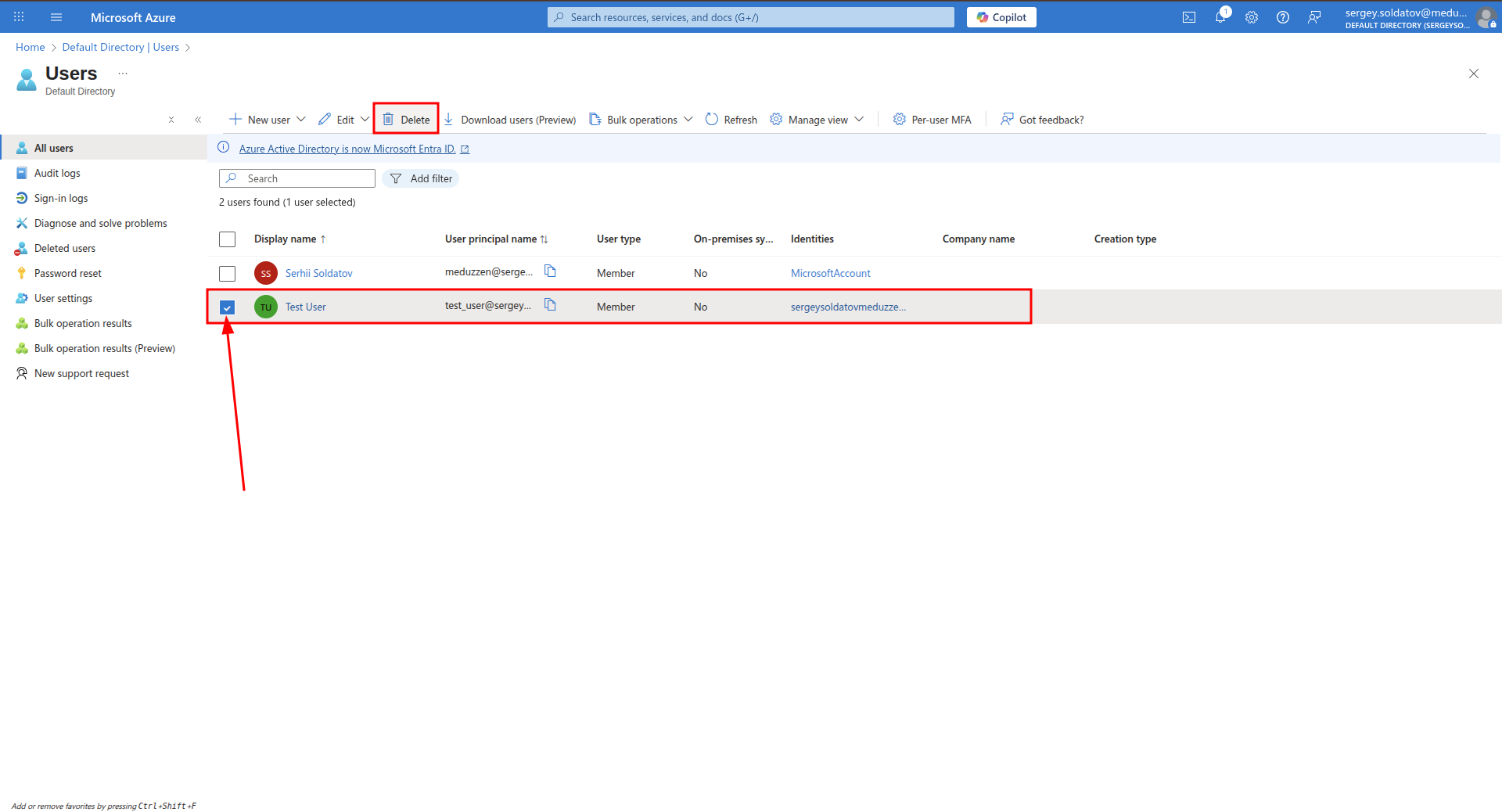Select the Serhii Soldatov row checkbox

pyautogui.click(x=228, y=274)
